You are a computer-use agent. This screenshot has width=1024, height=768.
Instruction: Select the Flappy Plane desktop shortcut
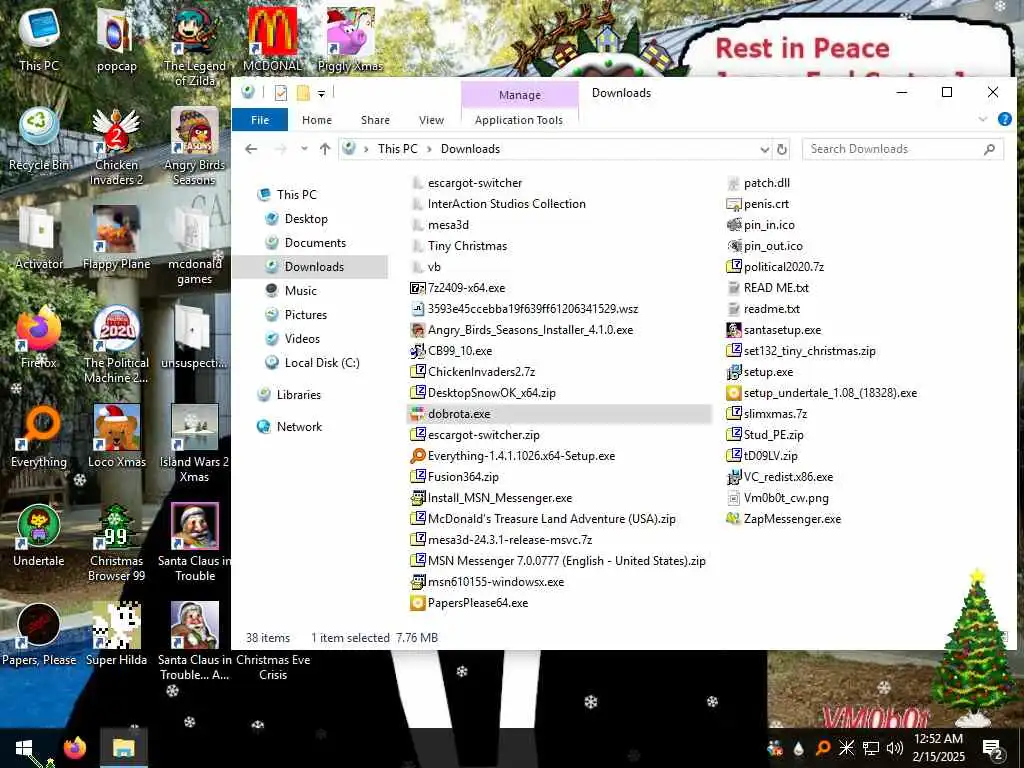pos(116,239)
